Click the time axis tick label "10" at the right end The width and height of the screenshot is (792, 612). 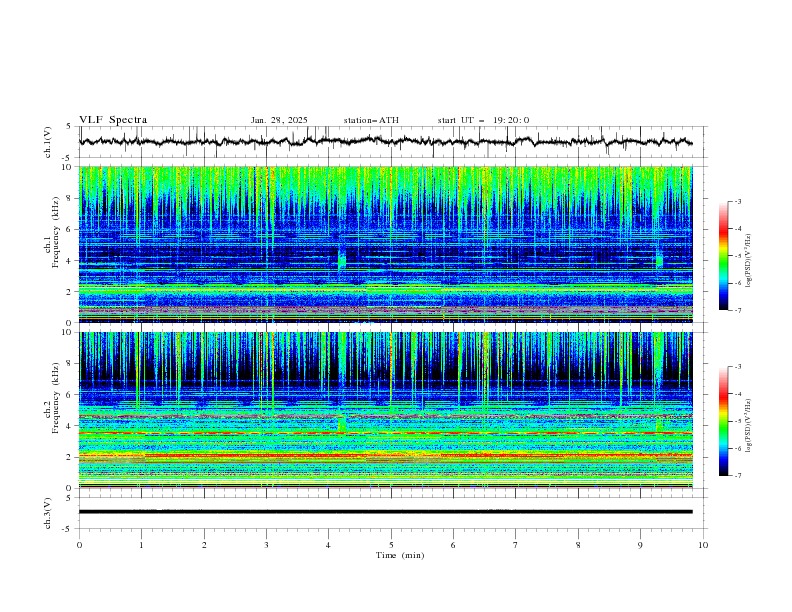703,545
